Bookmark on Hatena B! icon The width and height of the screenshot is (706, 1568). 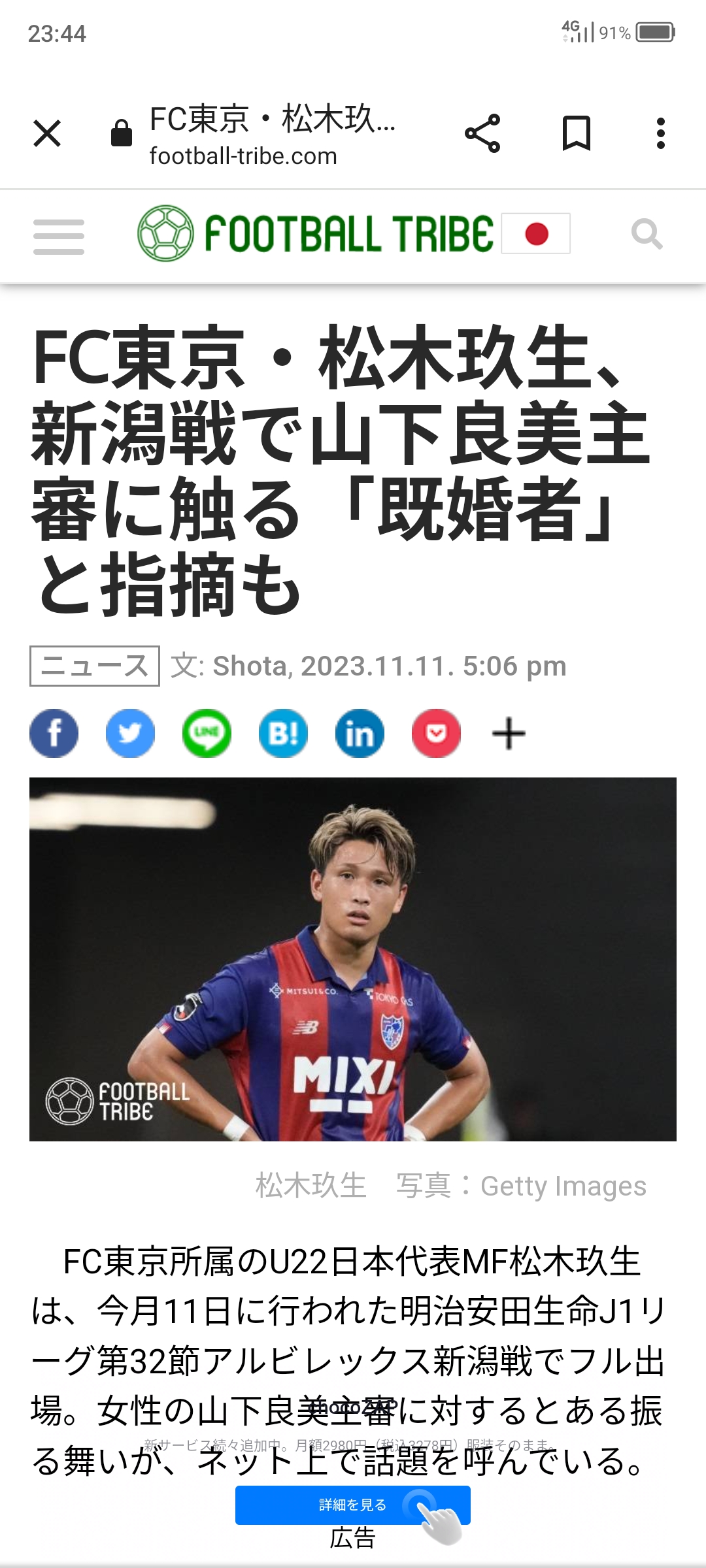point(284,733)
